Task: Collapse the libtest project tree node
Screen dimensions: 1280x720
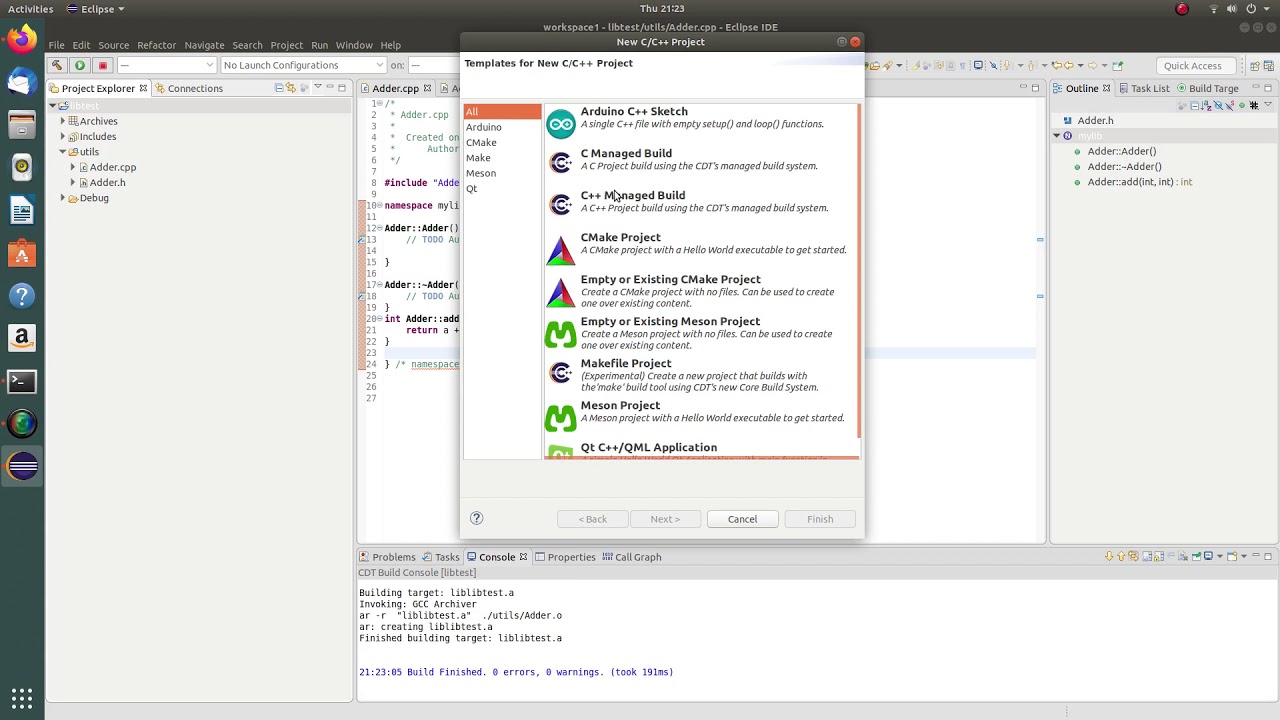Action: point(53,106)
